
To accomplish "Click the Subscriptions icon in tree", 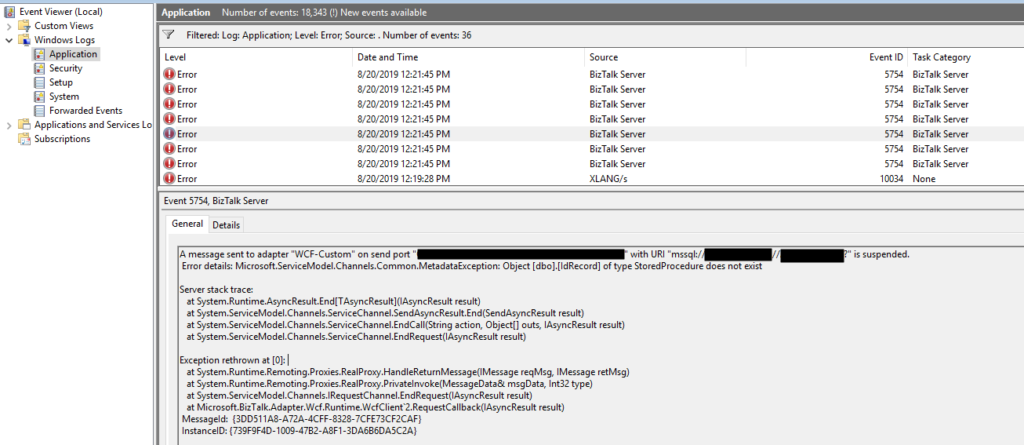I will pos(25,139).
